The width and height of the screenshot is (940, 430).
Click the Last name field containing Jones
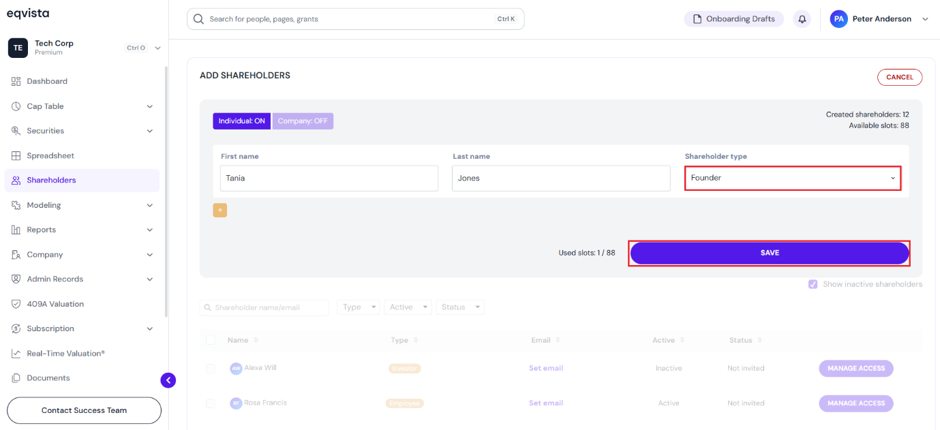[561, 178]
